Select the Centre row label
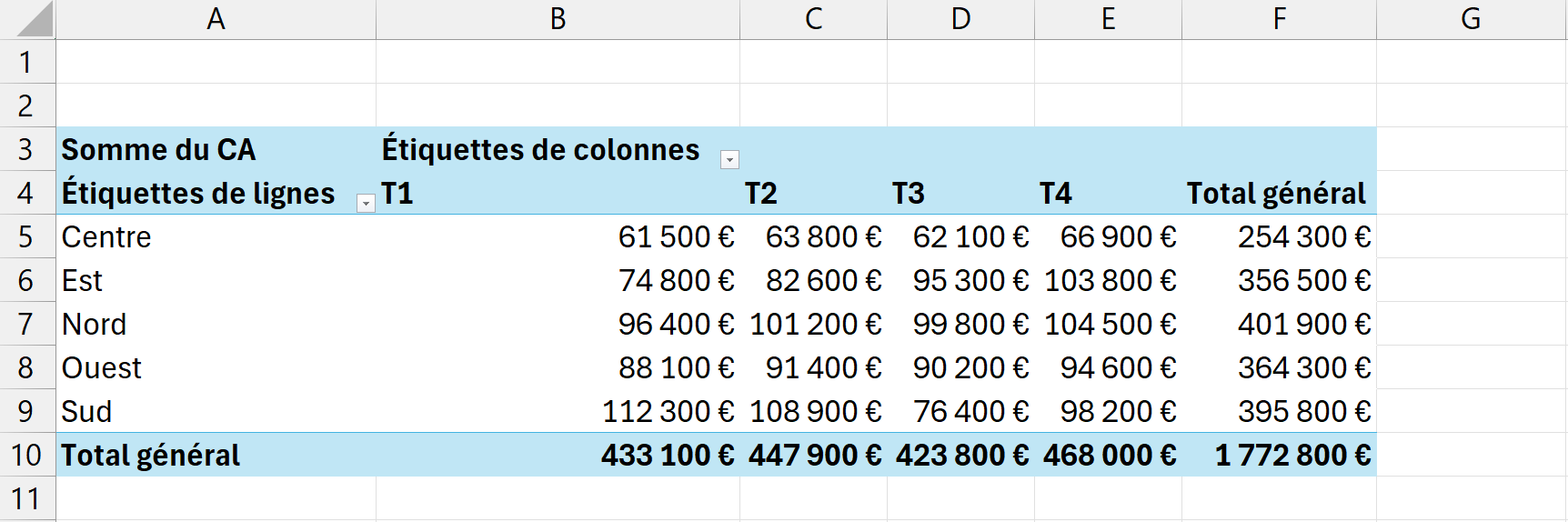 point(216,236)
